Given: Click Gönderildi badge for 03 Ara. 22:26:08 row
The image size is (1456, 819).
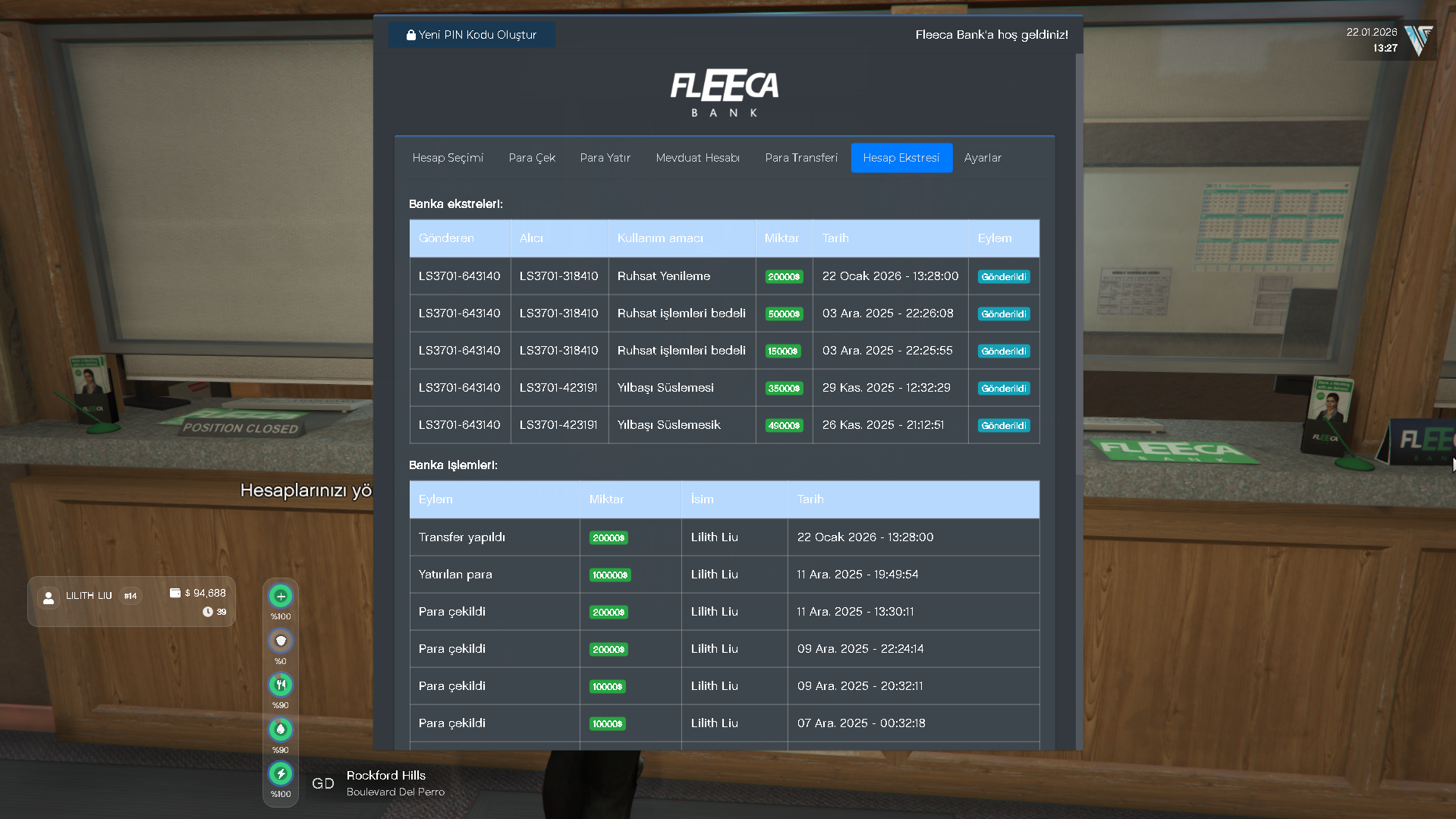Looking at the screenshot, I should pos(1004,314).
